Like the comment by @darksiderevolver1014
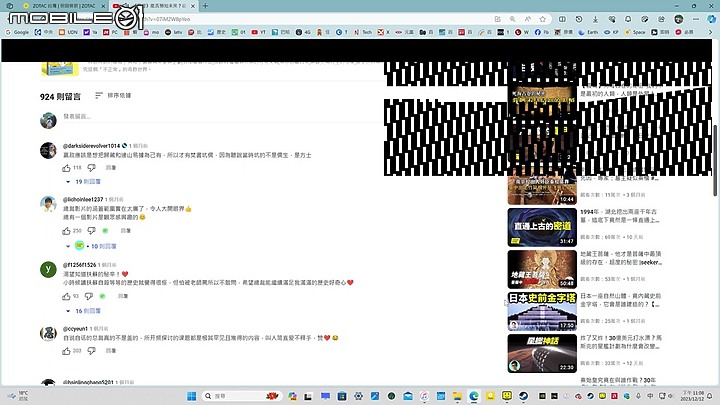 coord(67,168)
